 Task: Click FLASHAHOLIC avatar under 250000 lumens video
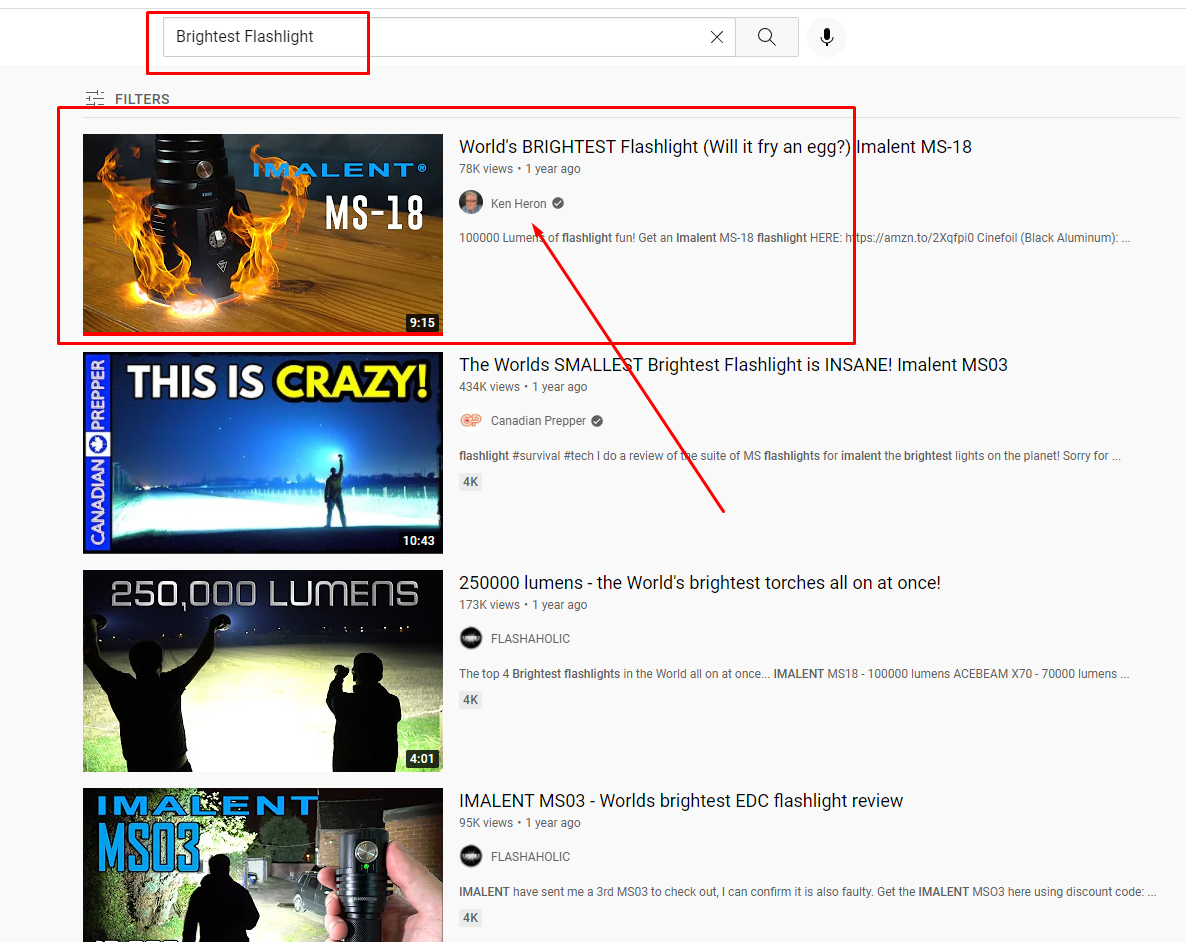point(471,639)
